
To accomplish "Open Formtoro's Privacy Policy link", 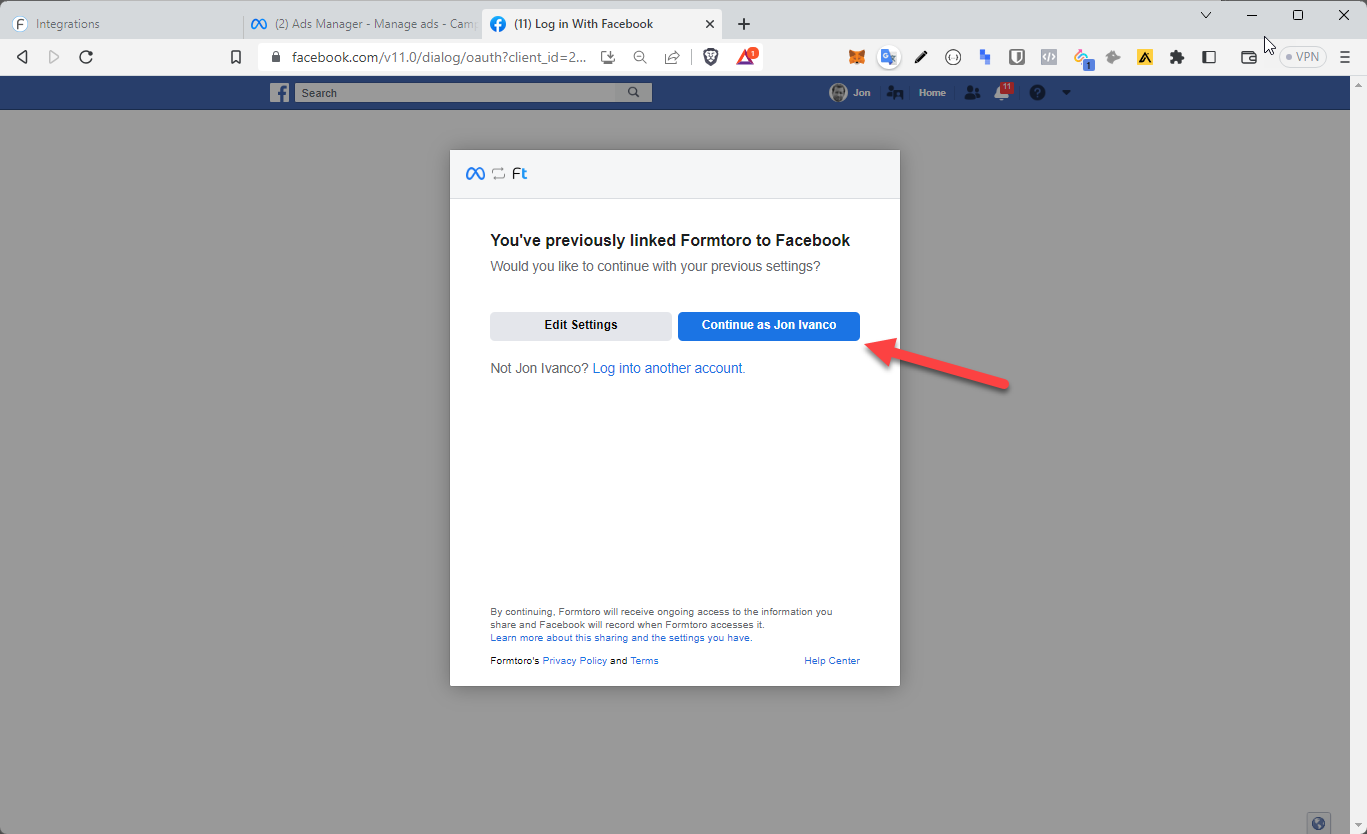I will [574, 661].
